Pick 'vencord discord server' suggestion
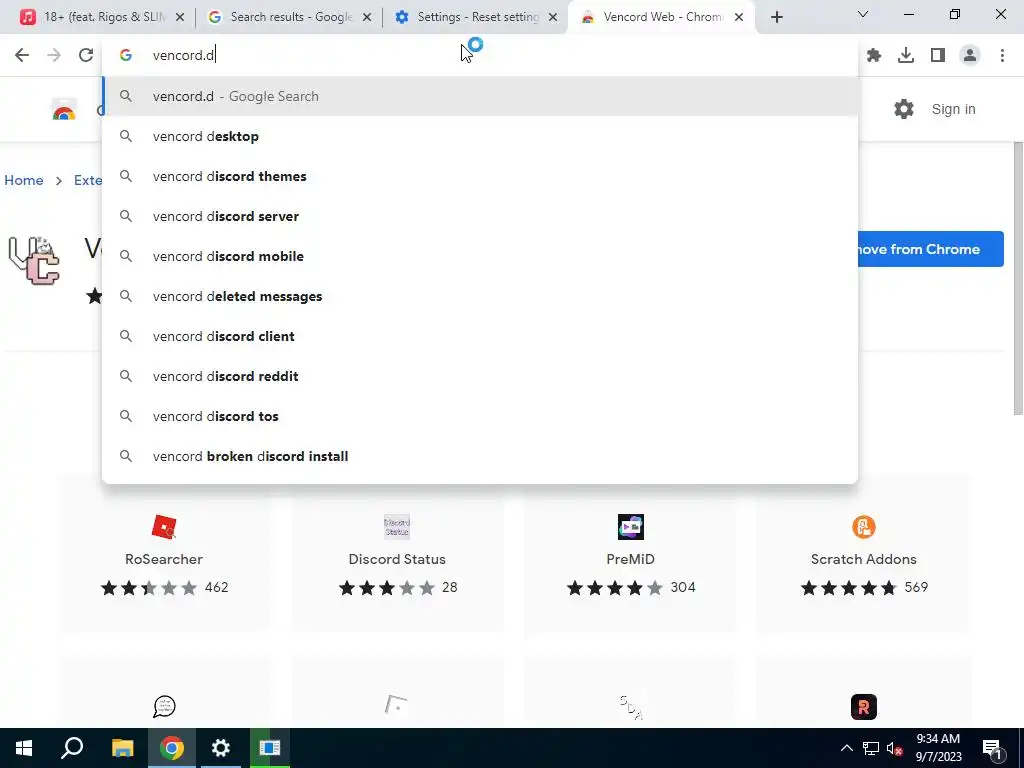This screenshot has height=768, width=1024. [480, 216]
